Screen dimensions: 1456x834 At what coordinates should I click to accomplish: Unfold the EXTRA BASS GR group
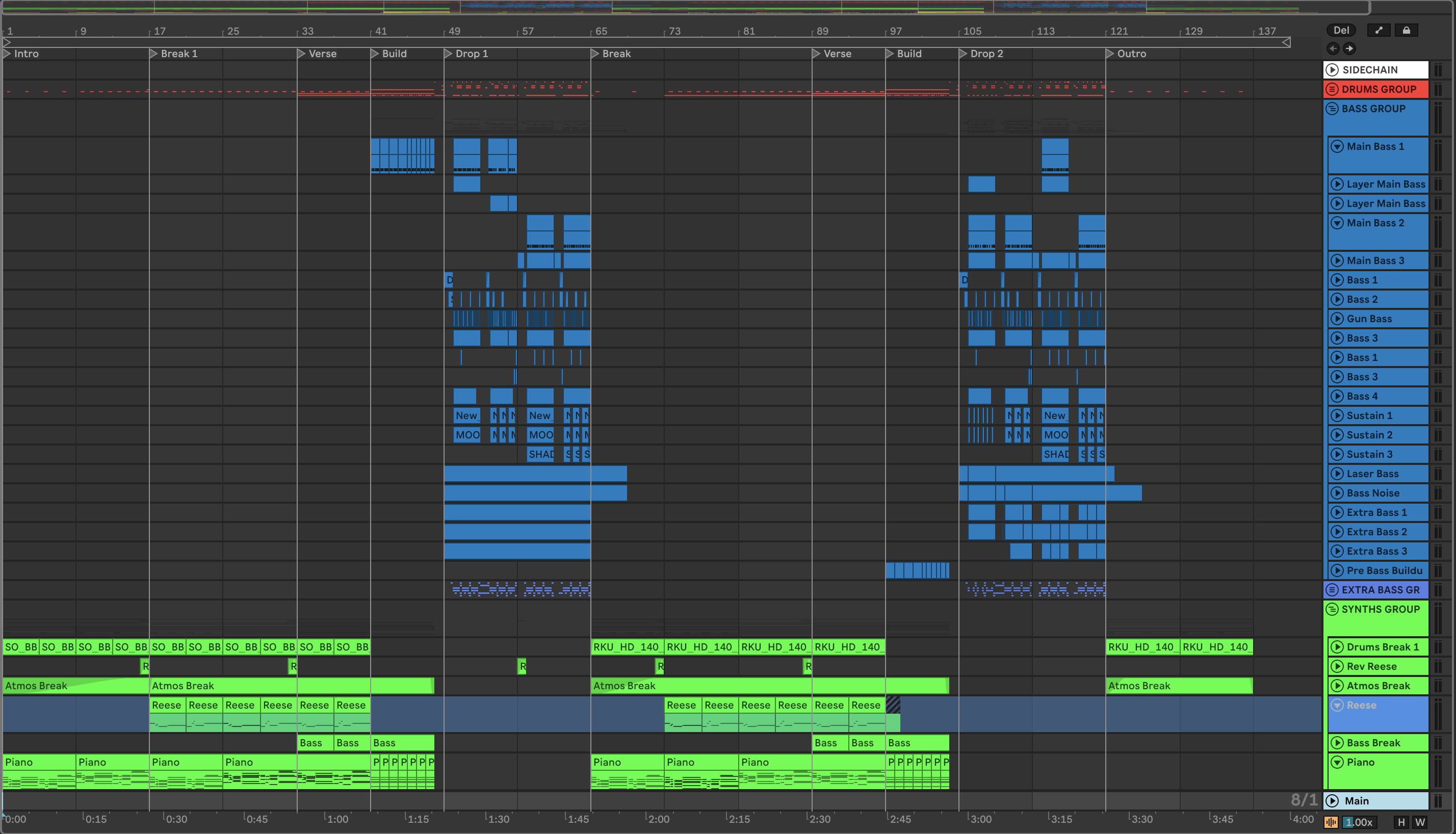click(x=1332, y=590)
